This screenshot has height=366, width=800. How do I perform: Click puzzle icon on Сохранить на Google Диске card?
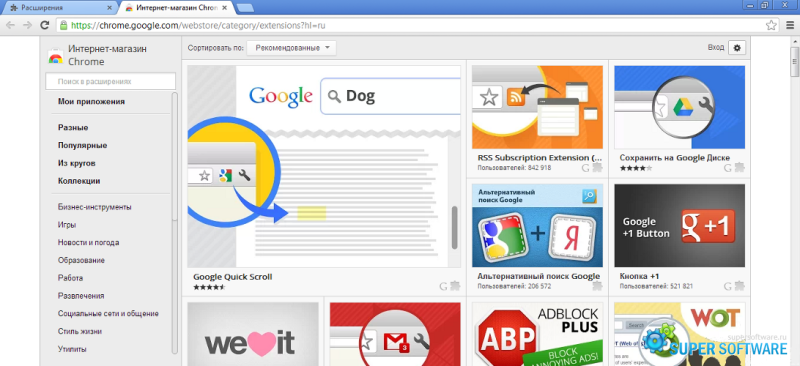[739, 167]
